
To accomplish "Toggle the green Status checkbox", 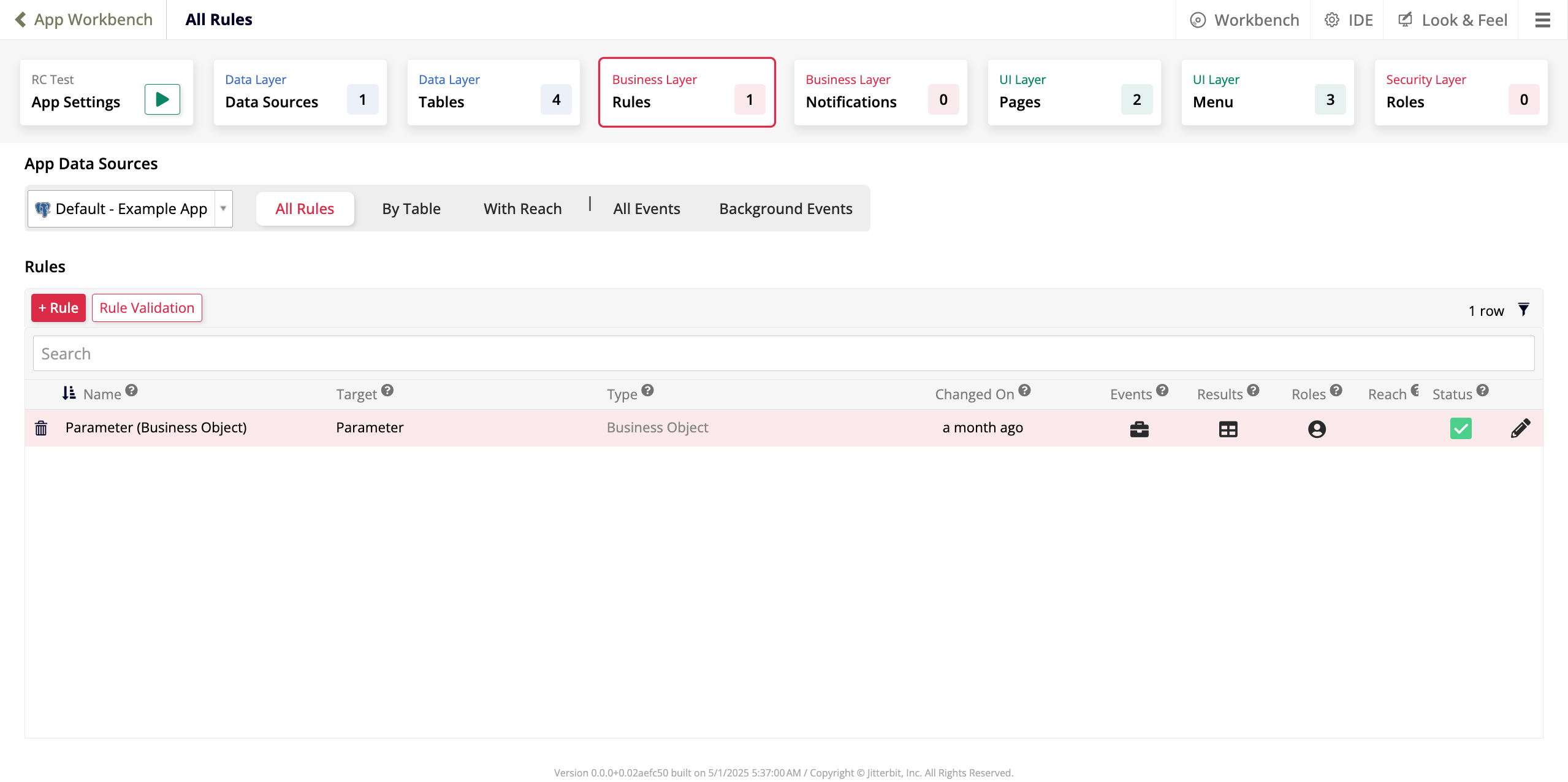I will pyautogui.click(x=1461, y=428).
